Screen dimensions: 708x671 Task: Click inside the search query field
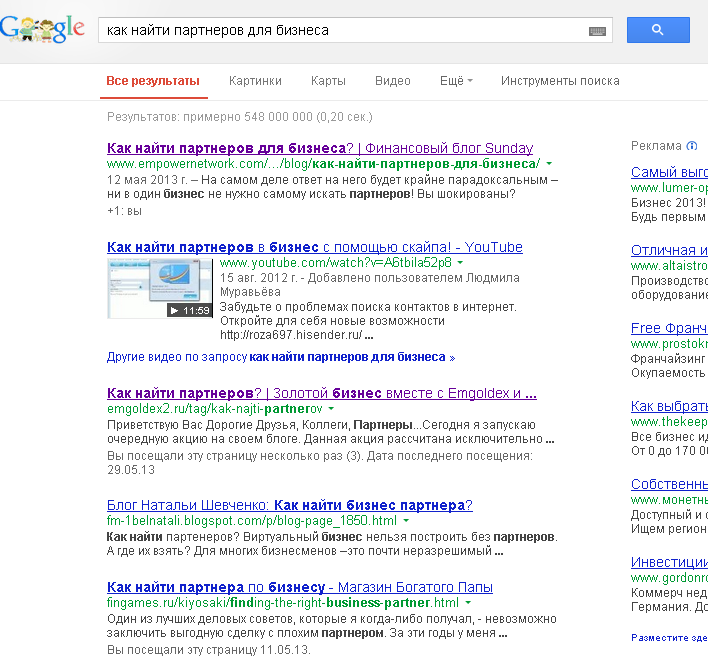tap(340, 30)
